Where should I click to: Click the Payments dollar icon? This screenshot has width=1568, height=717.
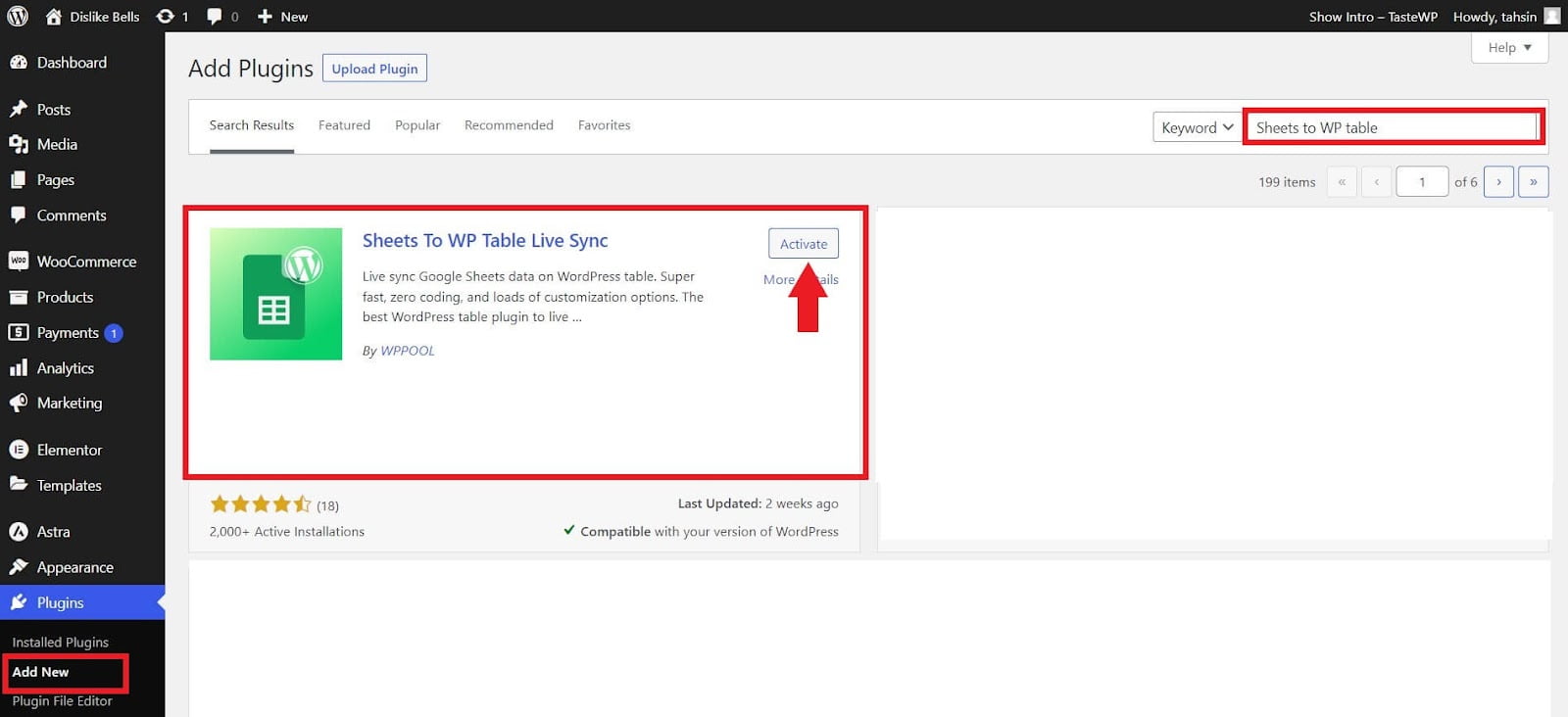click(19, 332)
